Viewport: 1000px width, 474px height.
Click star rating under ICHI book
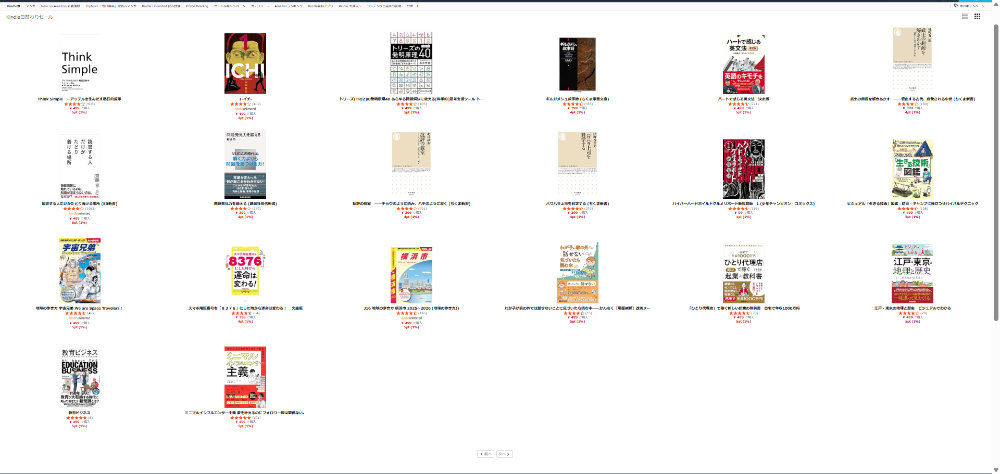[240, 104]
